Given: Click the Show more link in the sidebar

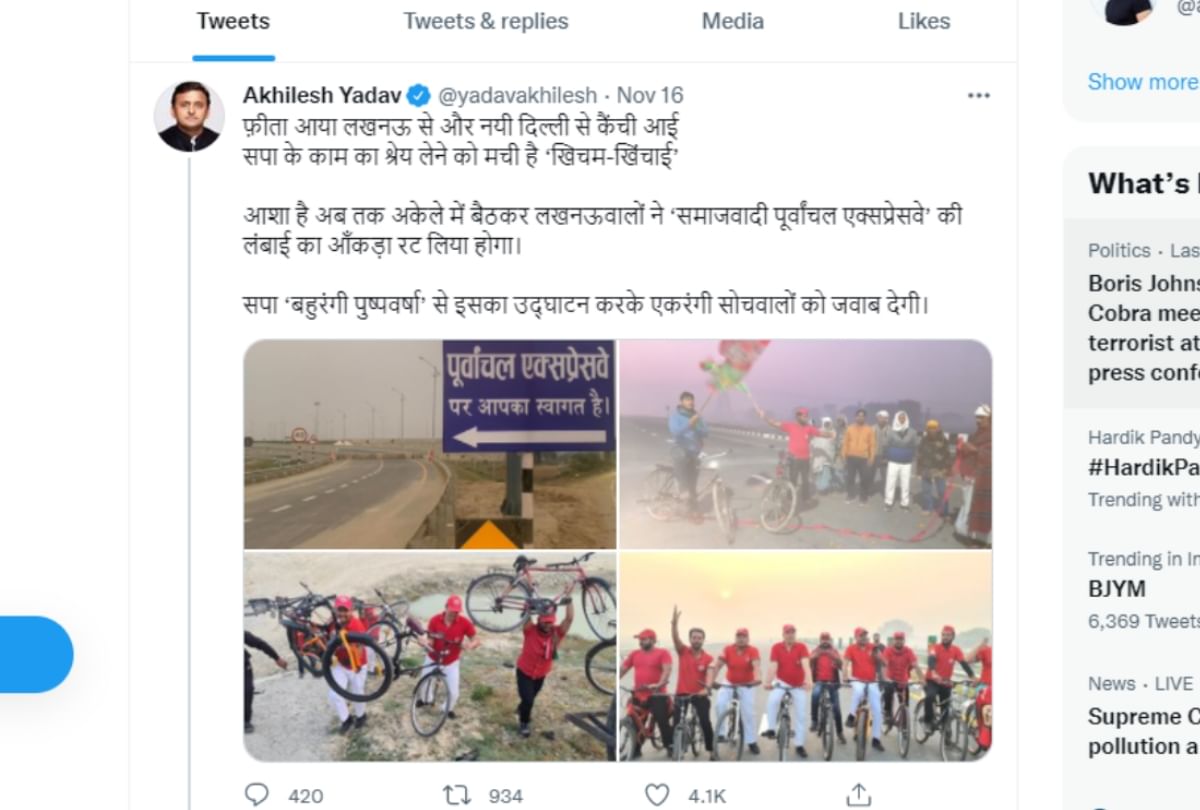Looking at the screenshot, I should (x=1143, y=82).
